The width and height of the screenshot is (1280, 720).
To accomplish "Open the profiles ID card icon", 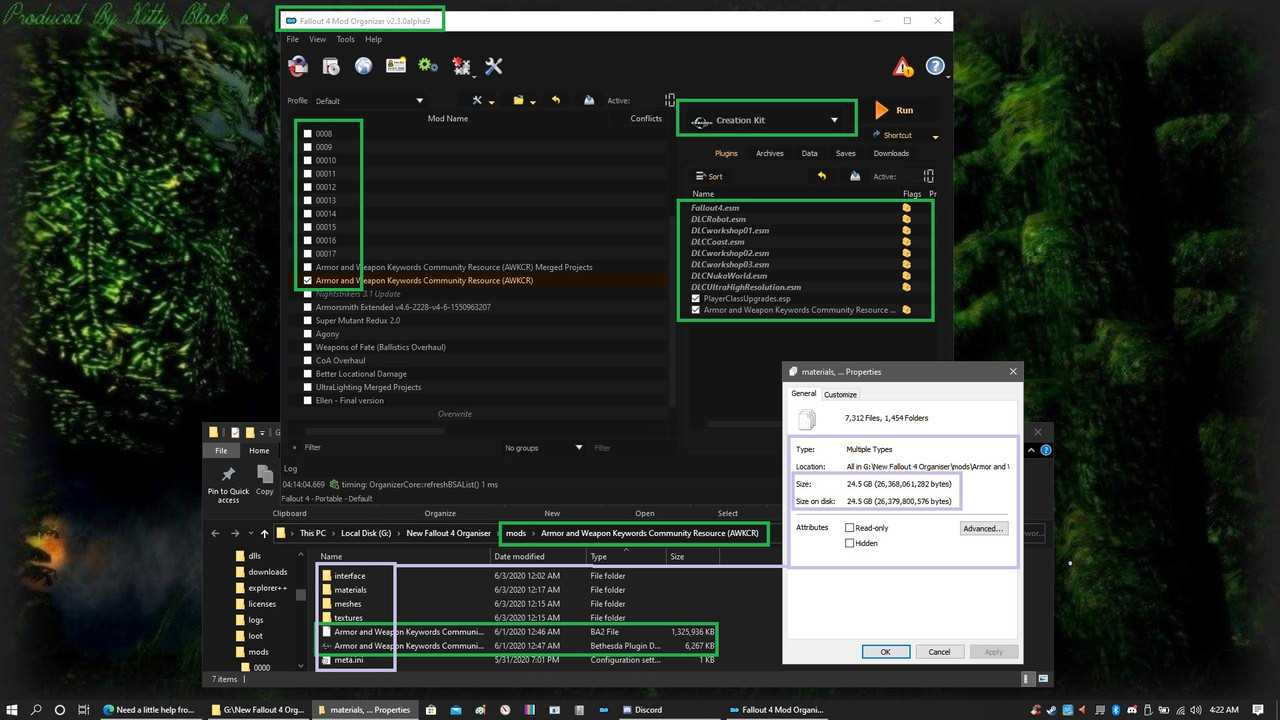I will click(x=395, y=66).
